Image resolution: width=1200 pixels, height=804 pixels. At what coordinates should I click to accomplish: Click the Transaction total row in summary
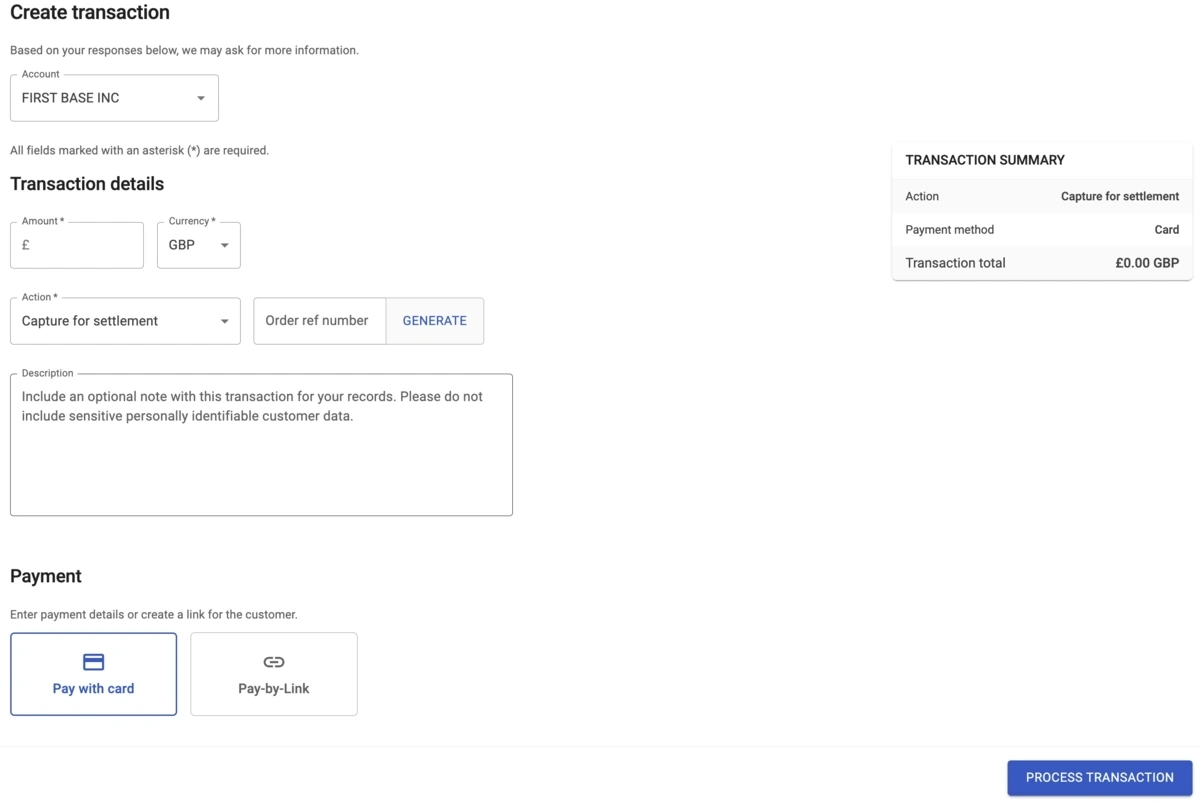pos(1041,263)
